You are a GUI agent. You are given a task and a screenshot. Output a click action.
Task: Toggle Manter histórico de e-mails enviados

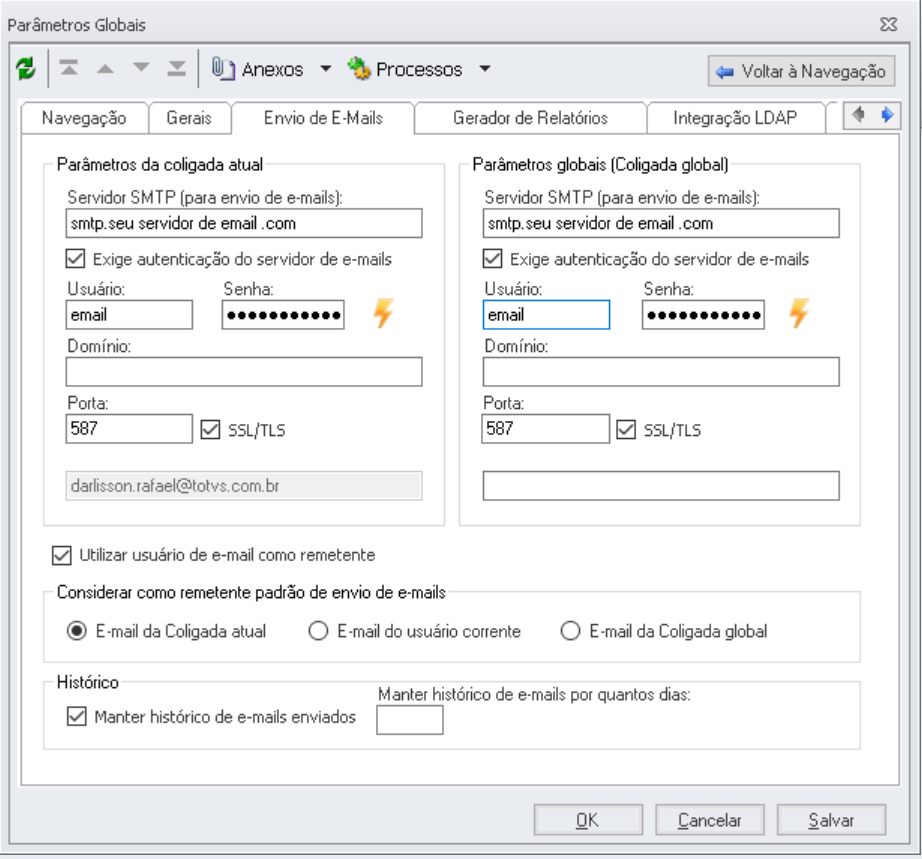[76, 716]
